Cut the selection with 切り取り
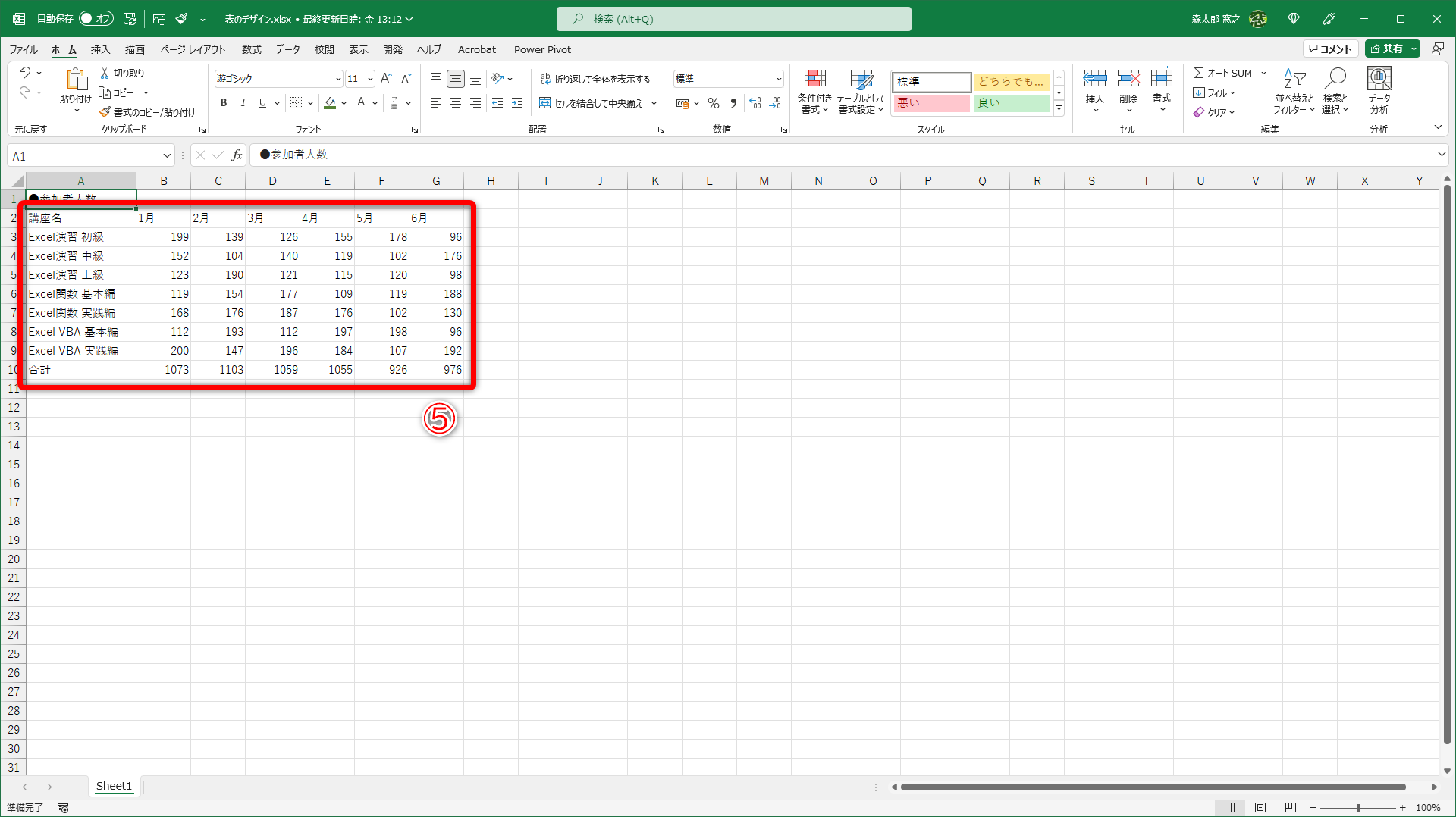 122,73
